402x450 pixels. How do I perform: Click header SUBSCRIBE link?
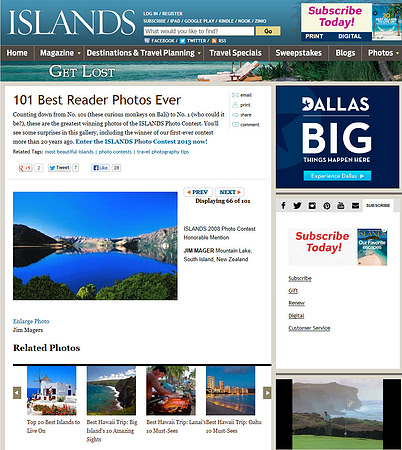point(154,21)
